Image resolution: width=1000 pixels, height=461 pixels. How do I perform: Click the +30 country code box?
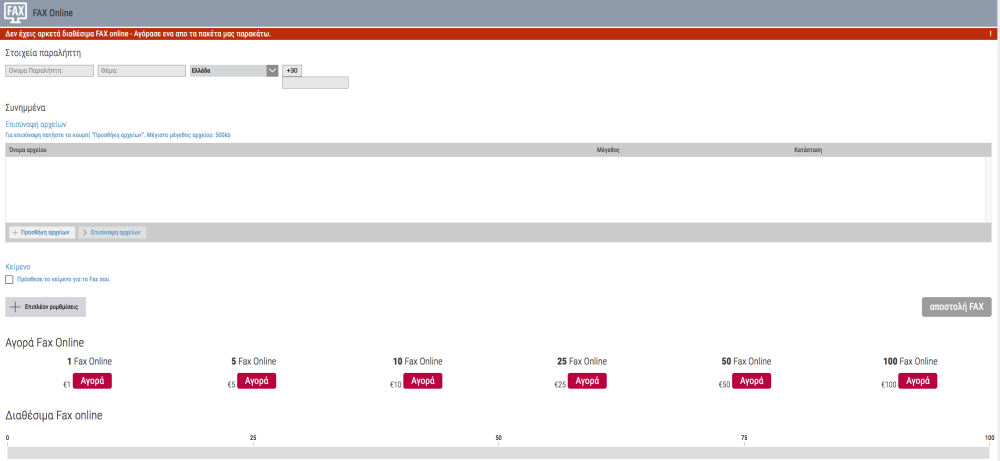[x=292, y=71]
